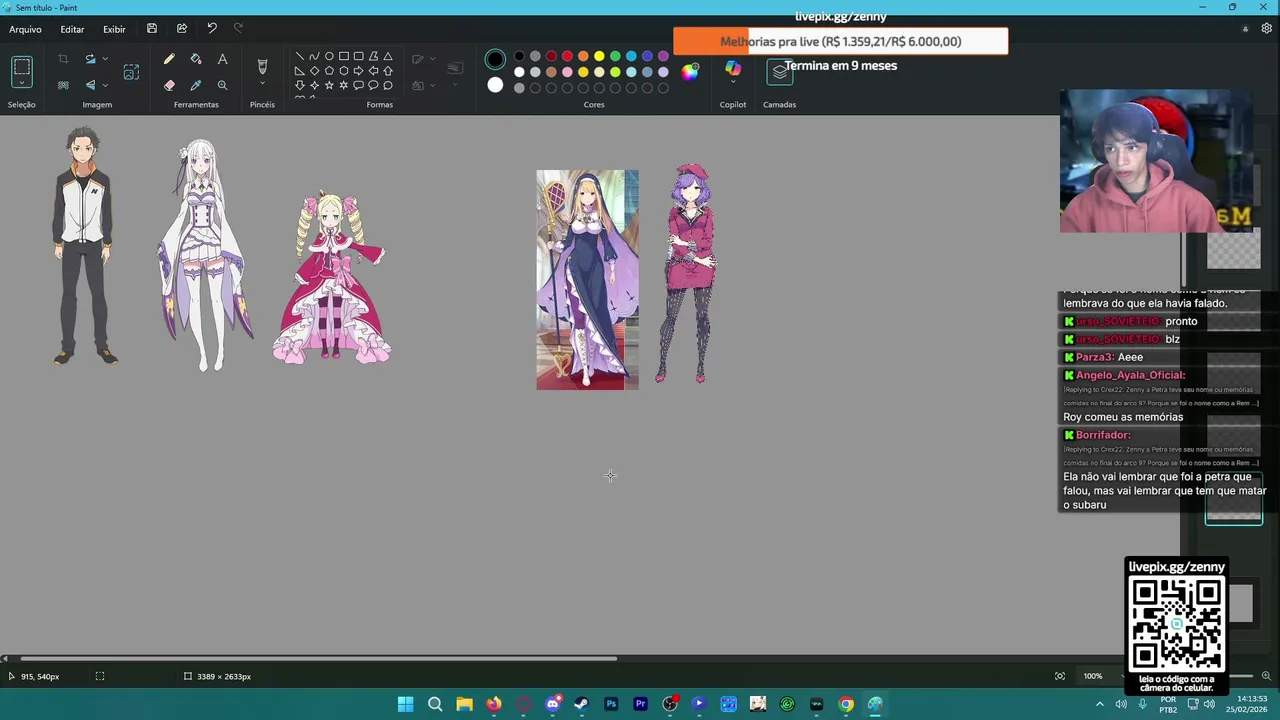This screenshot has height=720, width=1280.
Task: Choose the straight line shape
Action: 299,56
